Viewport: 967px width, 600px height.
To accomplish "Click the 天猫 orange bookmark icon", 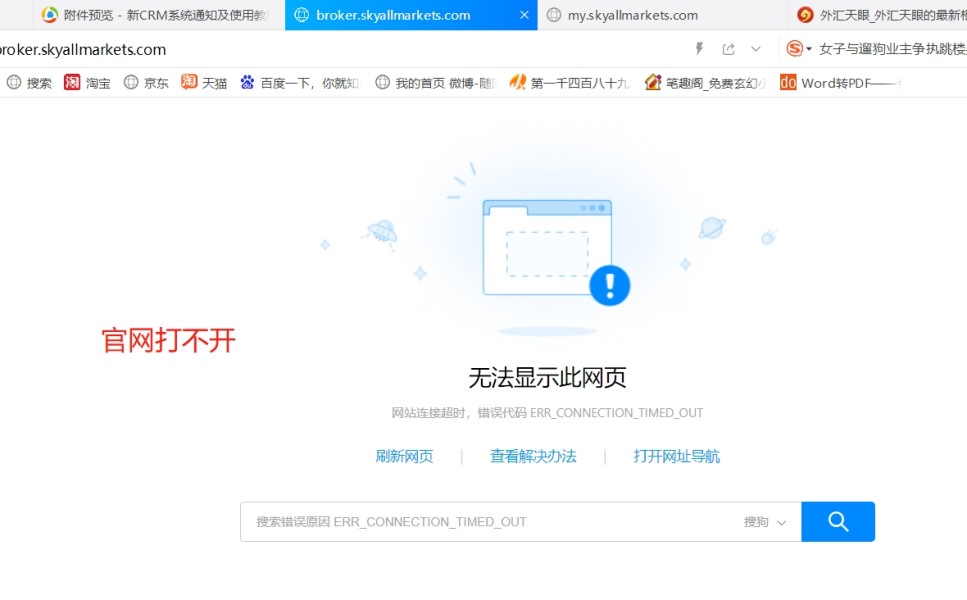I will point(189,81).
